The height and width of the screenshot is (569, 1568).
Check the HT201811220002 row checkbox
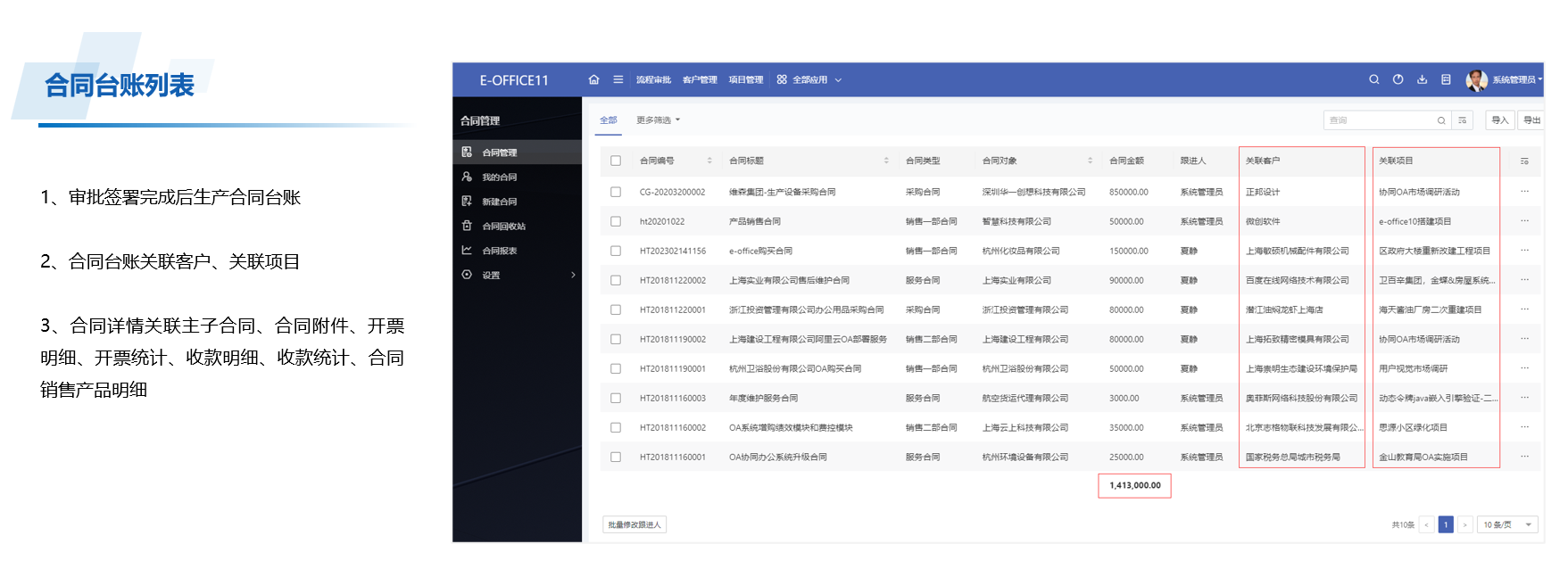pos(616,280)
